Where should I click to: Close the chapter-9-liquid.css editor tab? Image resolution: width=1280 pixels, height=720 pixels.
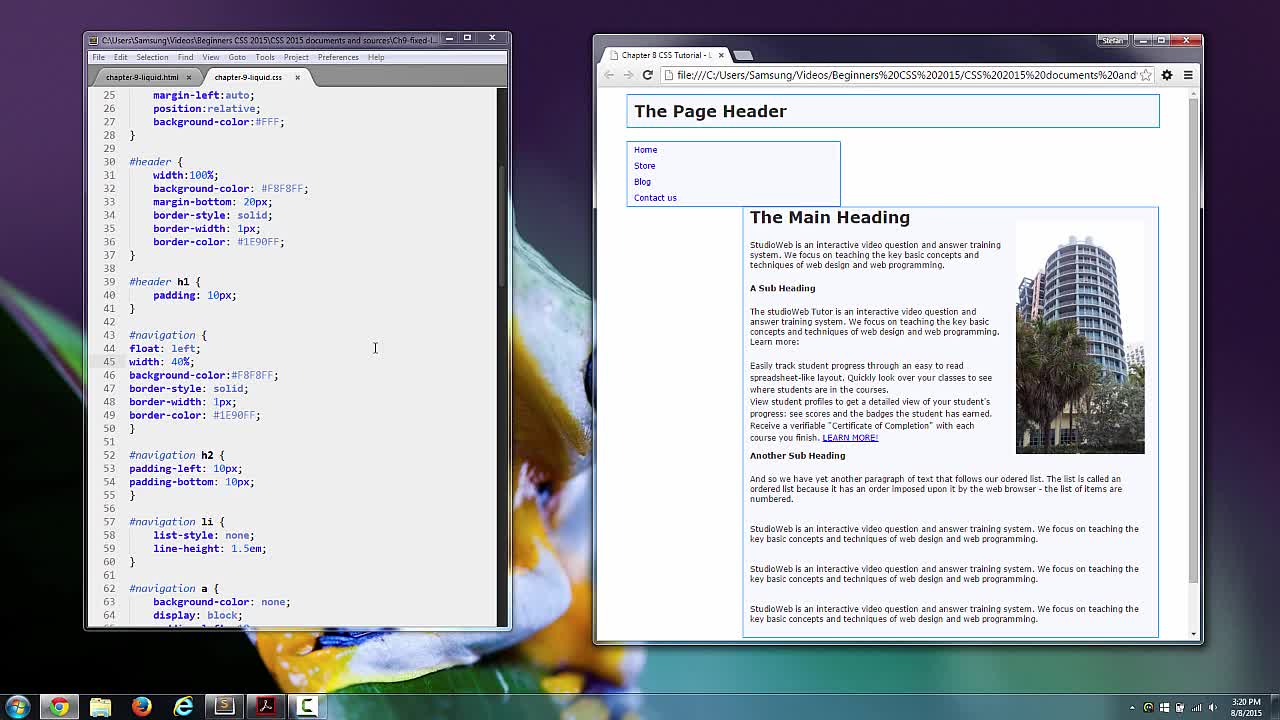297,77
